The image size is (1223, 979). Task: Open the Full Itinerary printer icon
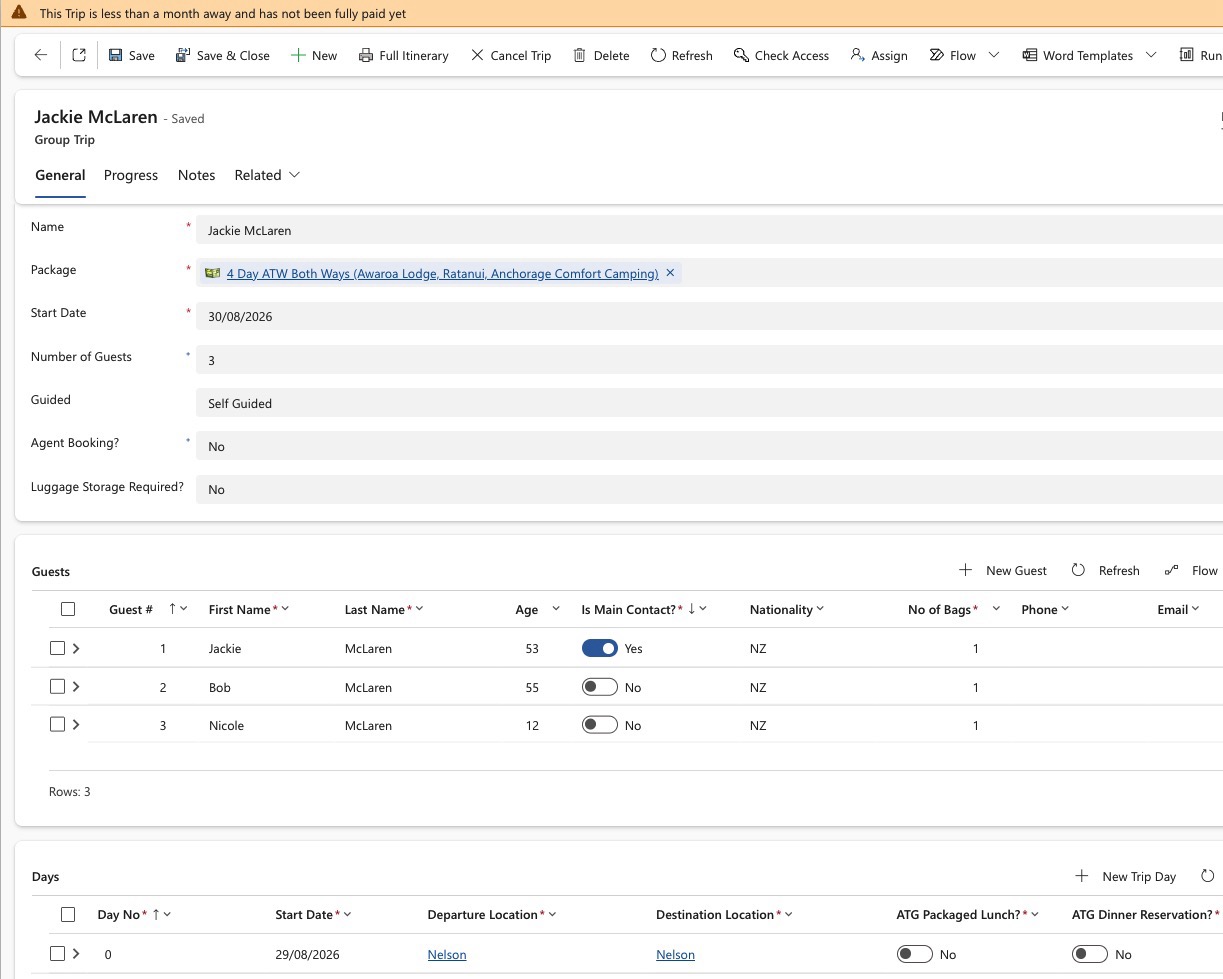[366, 55]
